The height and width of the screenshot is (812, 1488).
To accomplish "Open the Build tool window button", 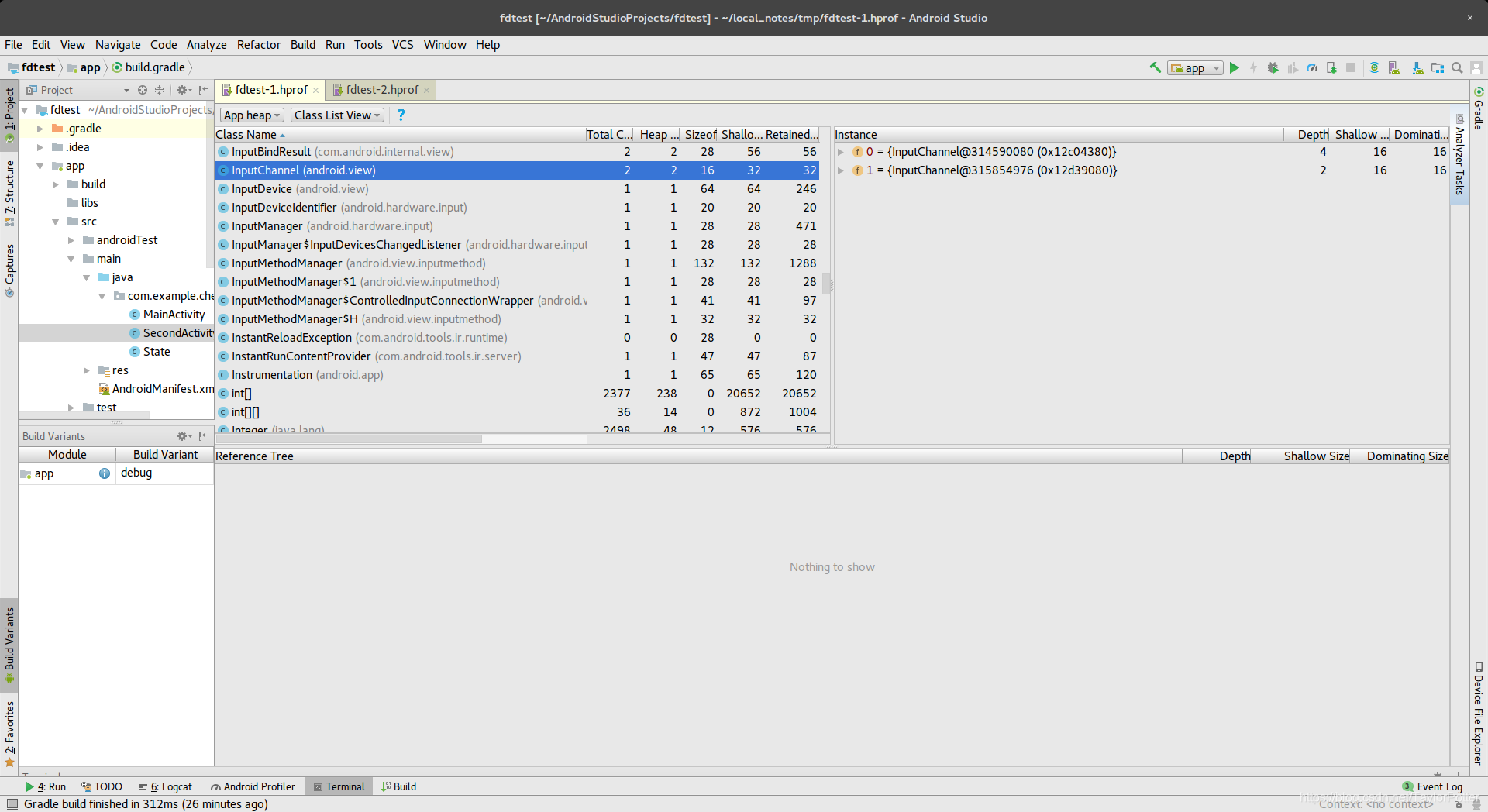I will (399, 786).
